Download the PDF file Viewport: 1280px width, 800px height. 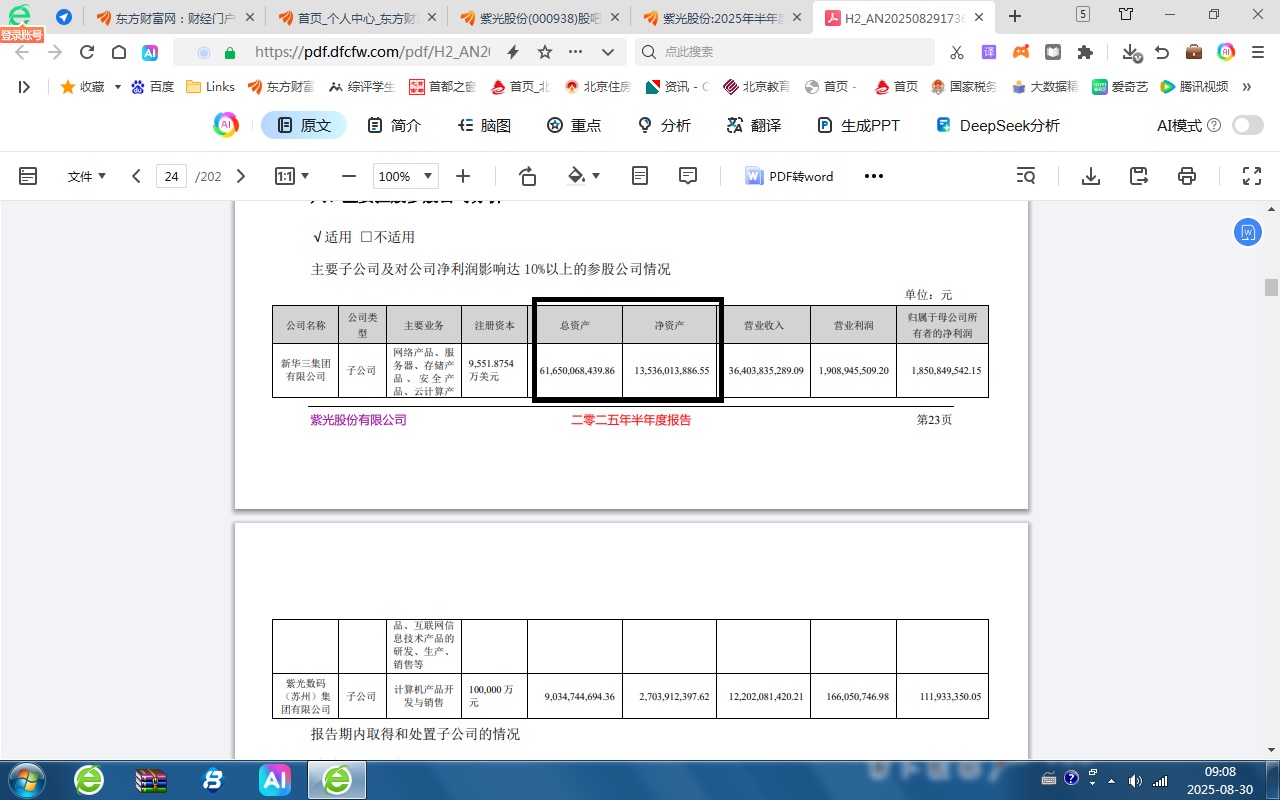[1091, 176]
